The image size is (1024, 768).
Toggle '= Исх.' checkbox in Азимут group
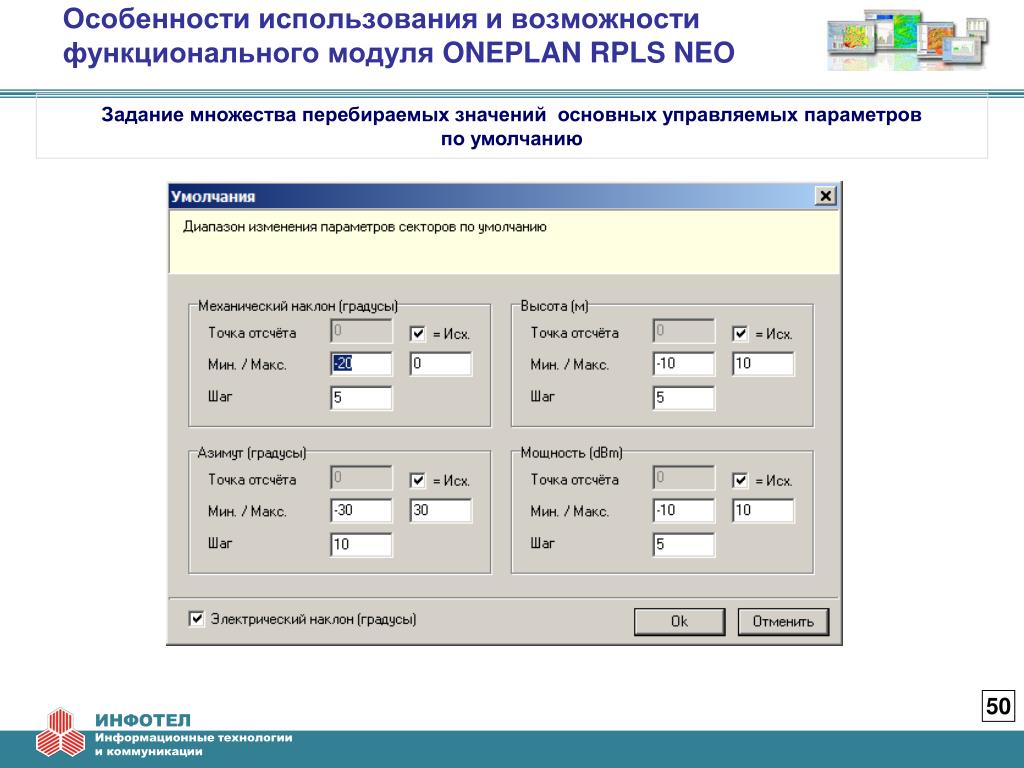click(417, 481)
